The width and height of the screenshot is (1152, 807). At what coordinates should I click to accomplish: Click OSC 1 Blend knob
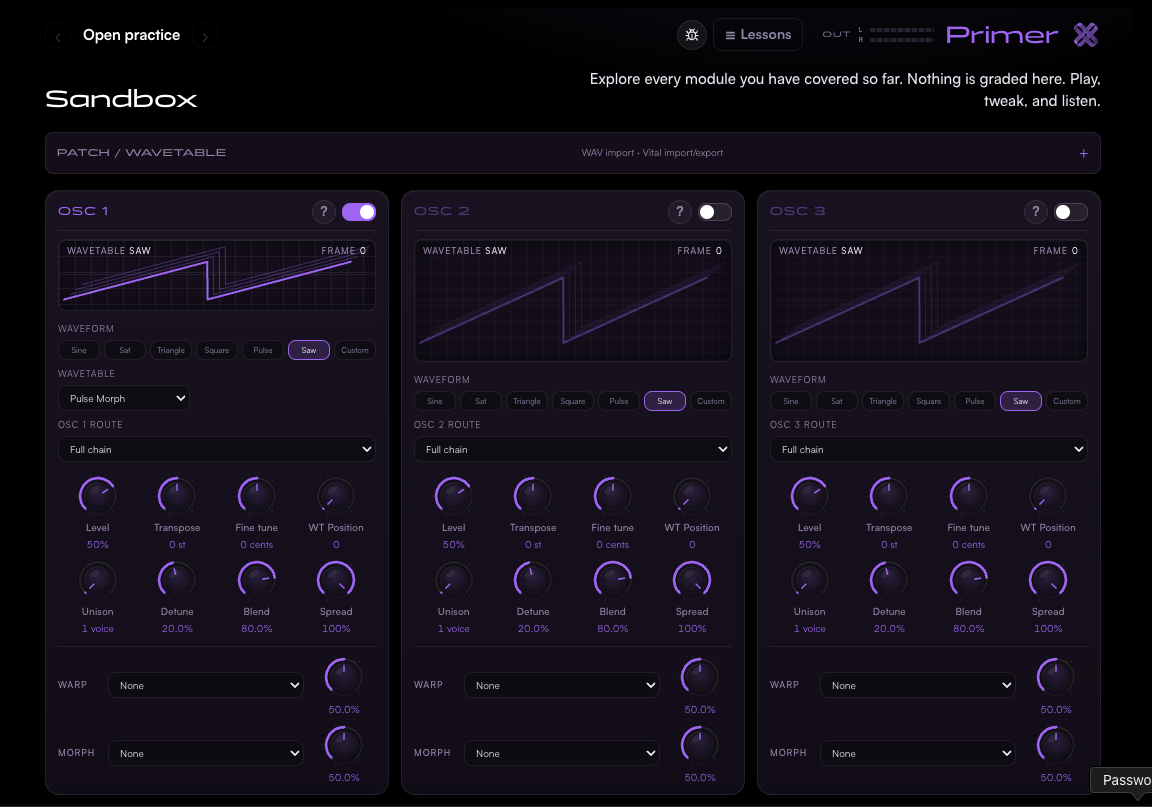tap(256, 580)
